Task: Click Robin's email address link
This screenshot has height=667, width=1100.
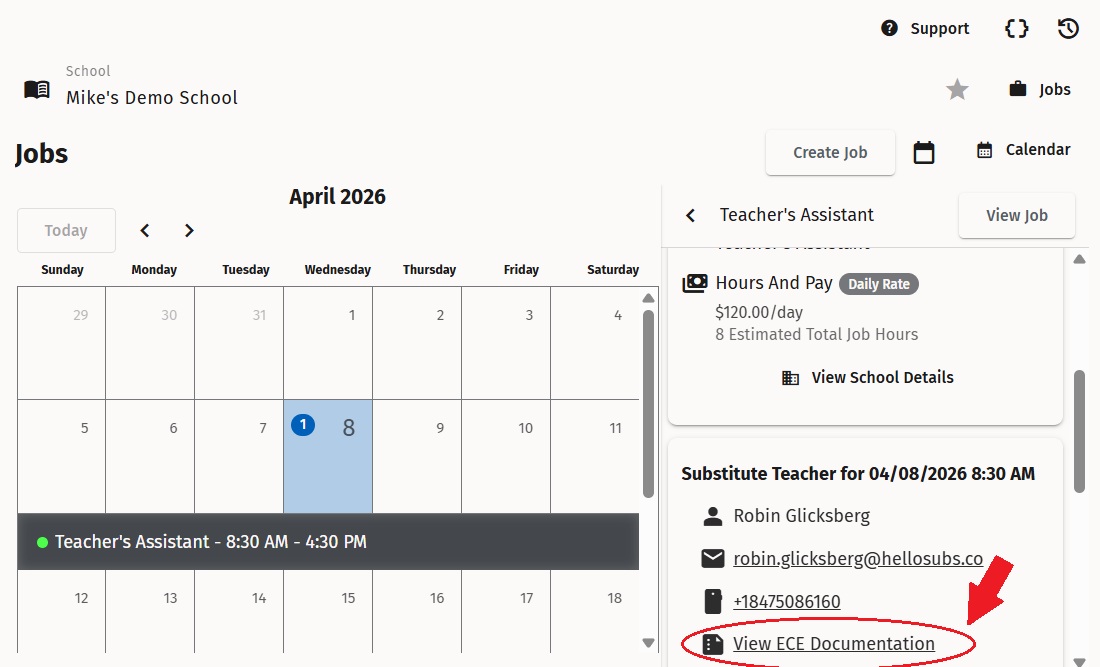Action: tap(857, 559)
